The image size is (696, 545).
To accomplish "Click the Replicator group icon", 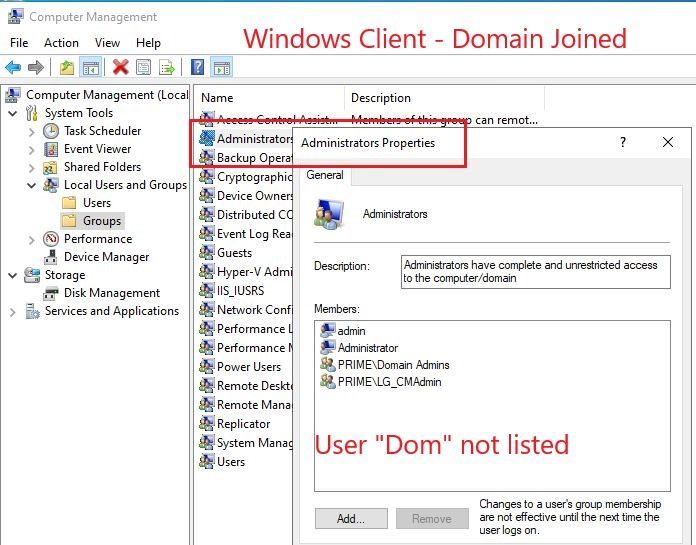I will pyautogui.click(x=206, y=423).
